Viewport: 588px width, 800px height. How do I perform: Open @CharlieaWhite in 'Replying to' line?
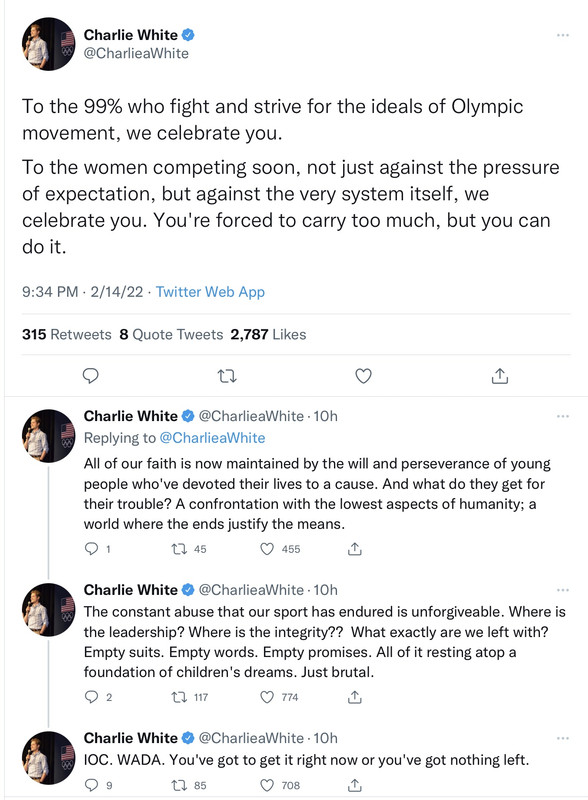[x=212, y=438]
